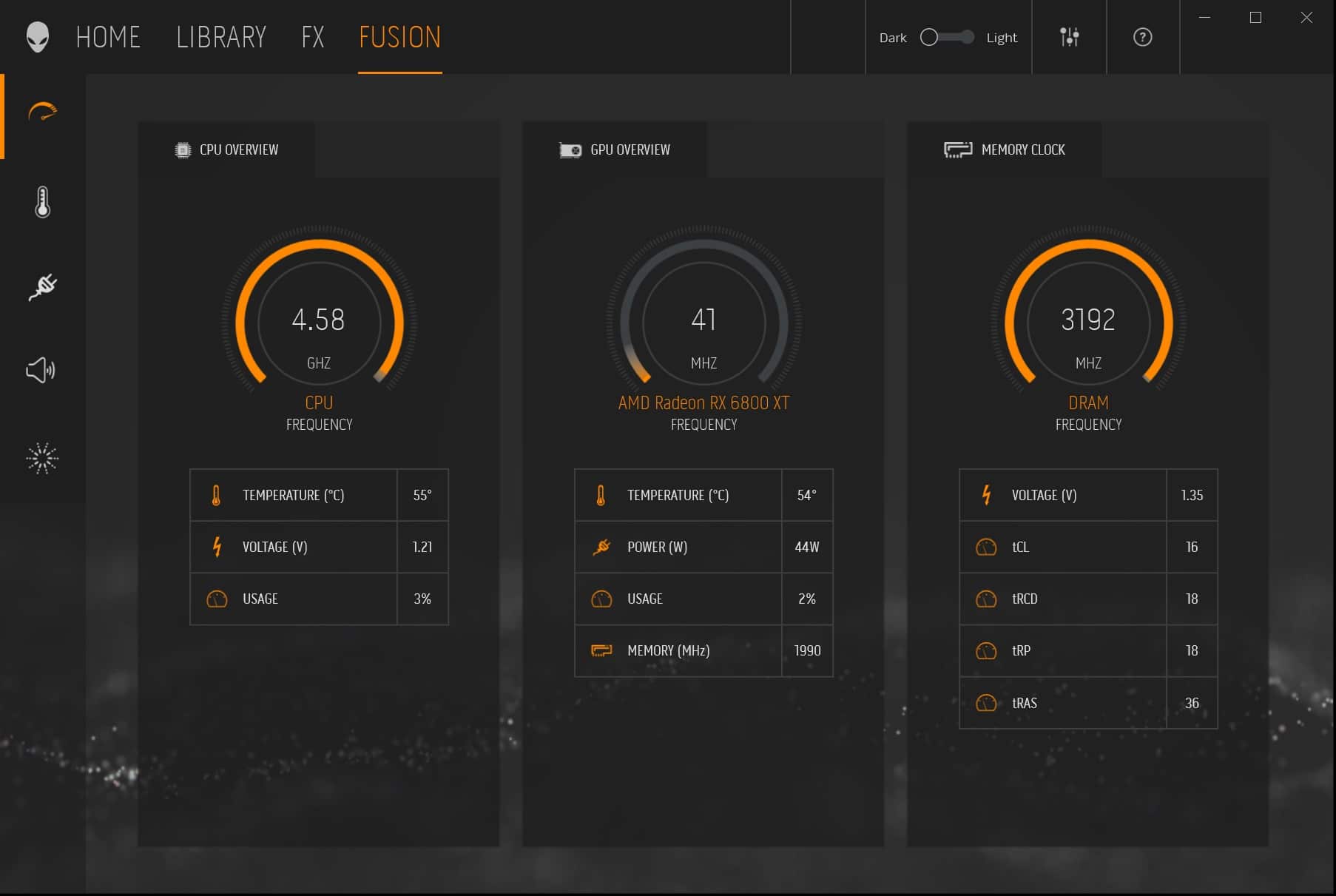Click the Alienware head logo
This screenshot has width=1336, height=896.
(x=37, y=37)
